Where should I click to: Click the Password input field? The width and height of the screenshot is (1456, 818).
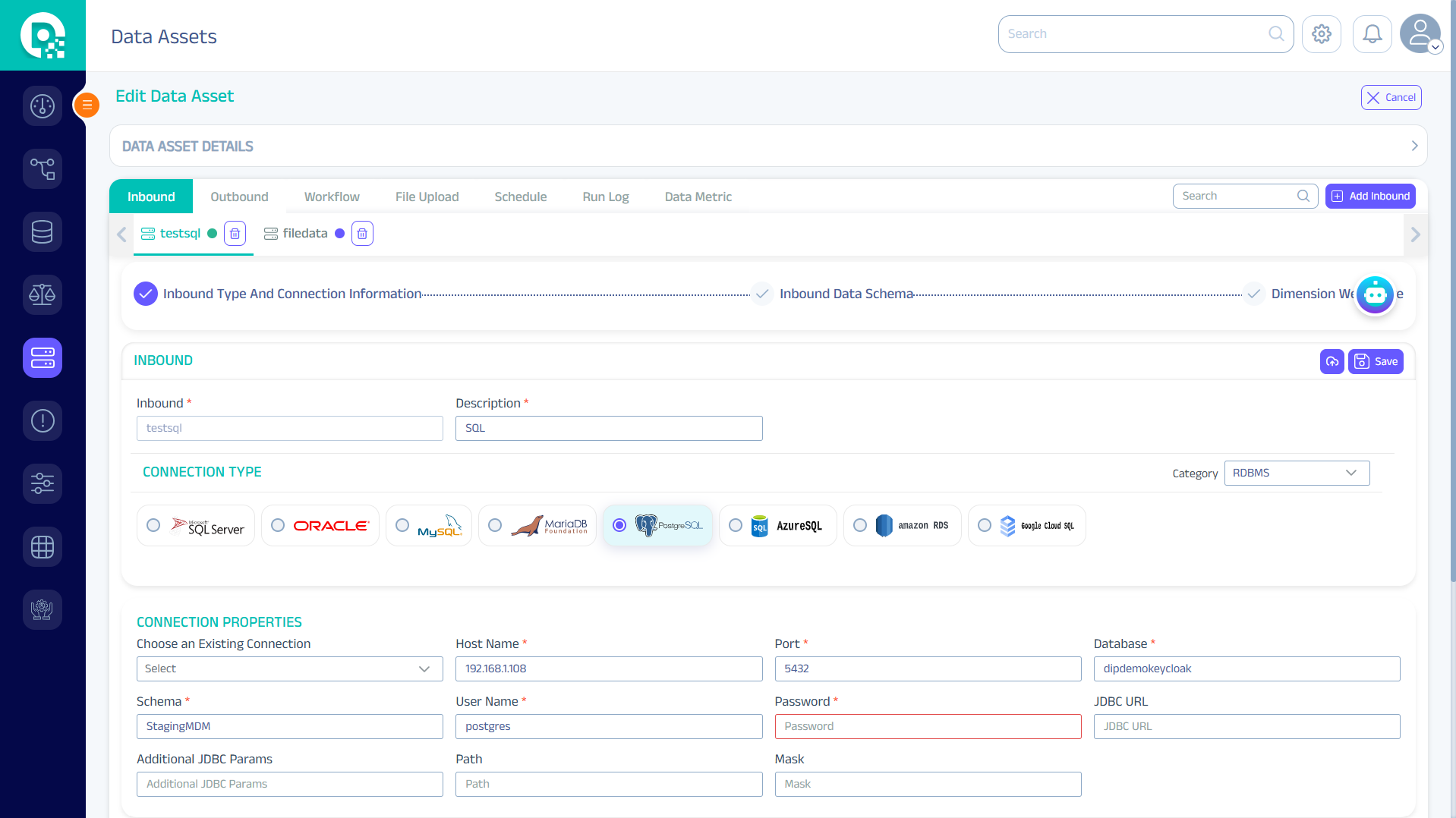(927, 726)
